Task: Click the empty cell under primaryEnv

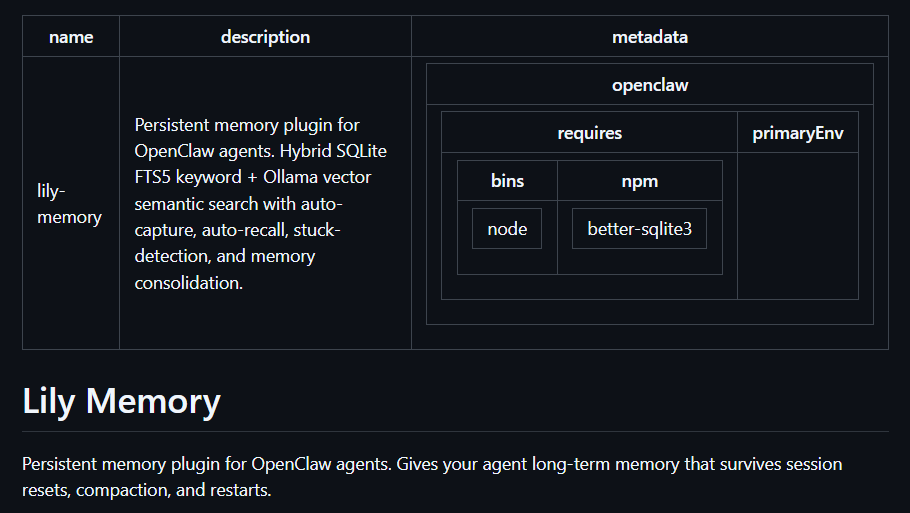Action: 798,226
